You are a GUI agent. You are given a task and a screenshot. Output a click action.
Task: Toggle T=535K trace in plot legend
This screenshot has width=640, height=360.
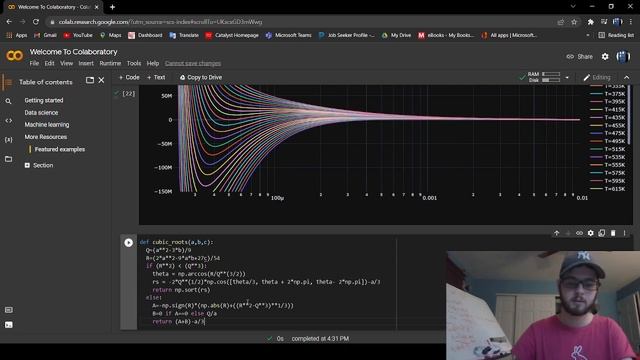(x=607, y=157)
